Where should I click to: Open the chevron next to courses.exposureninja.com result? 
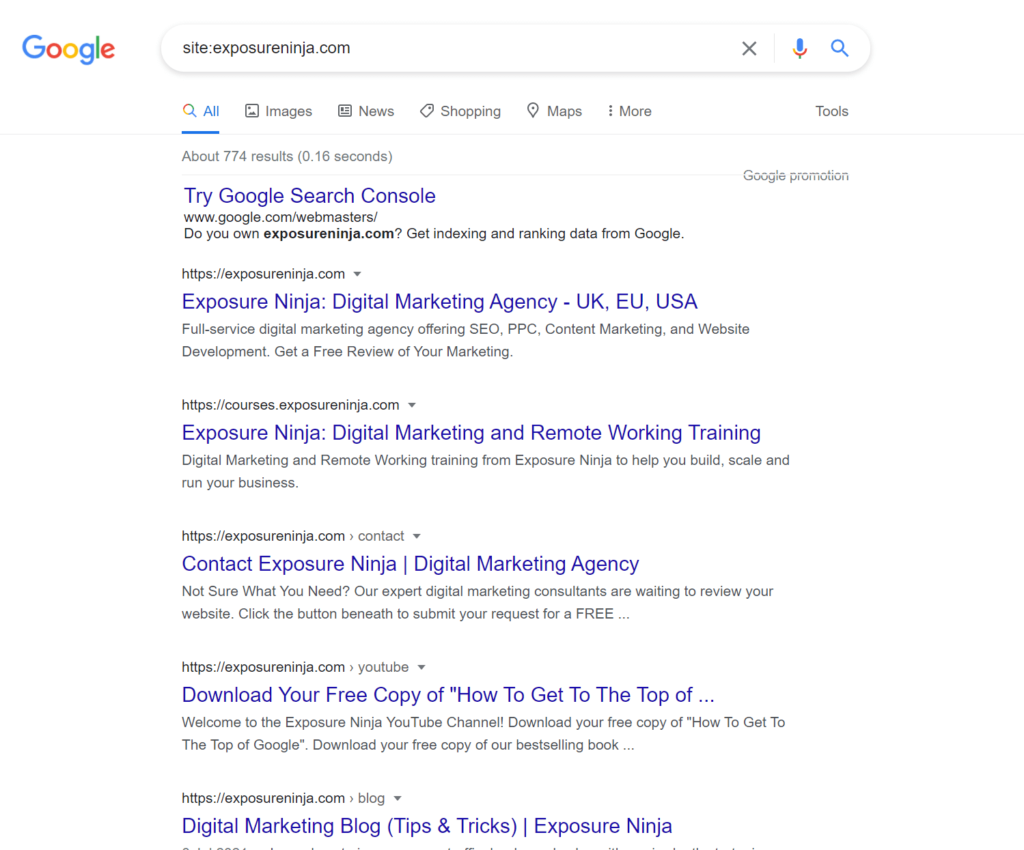[x=412, y=405]
